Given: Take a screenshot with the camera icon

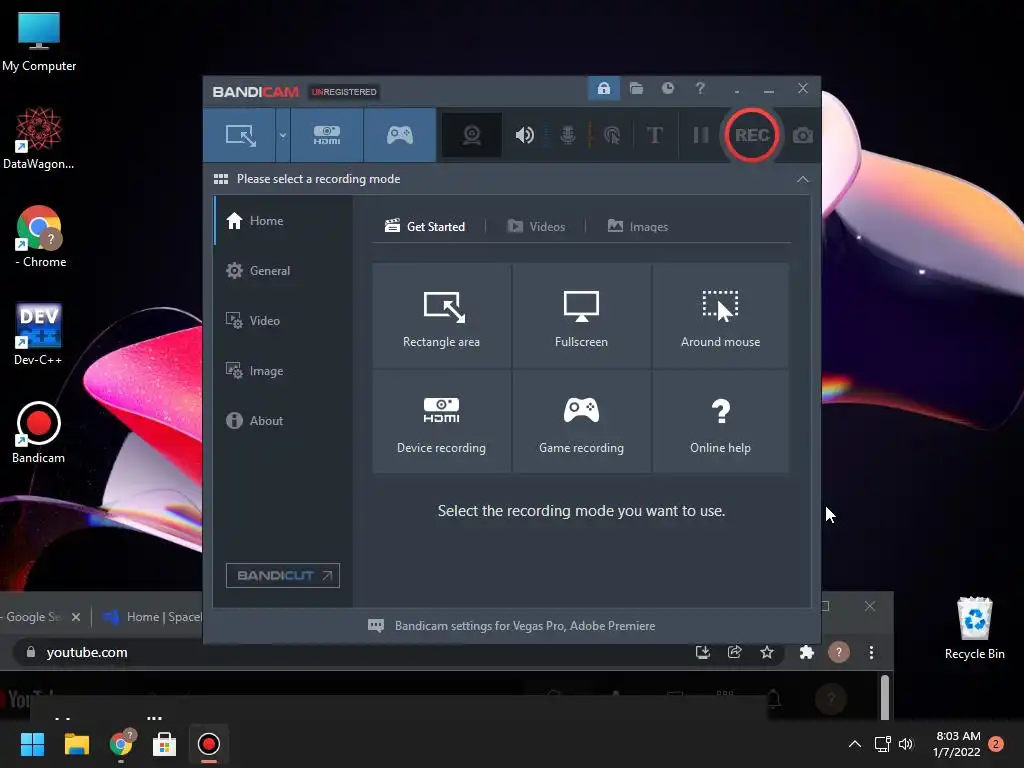Looking at the screenshot, I should (803, 135).
